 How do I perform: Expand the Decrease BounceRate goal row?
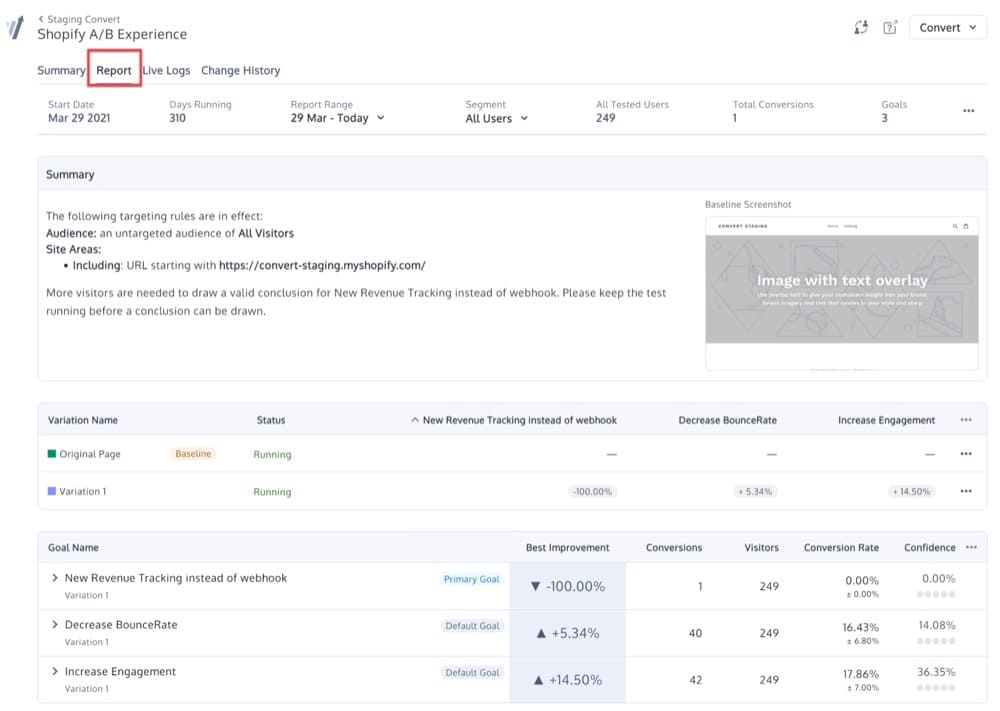(55, 624)
